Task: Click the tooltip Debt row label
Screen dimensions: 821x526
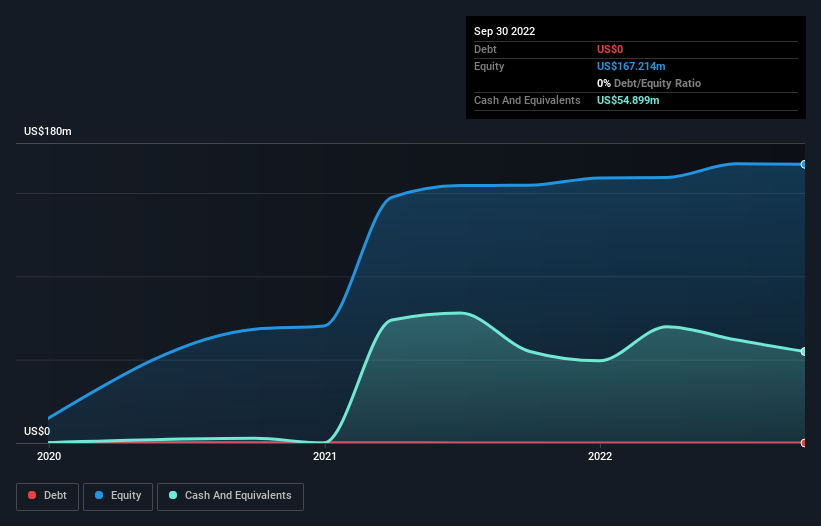Action: pos(485,49)
